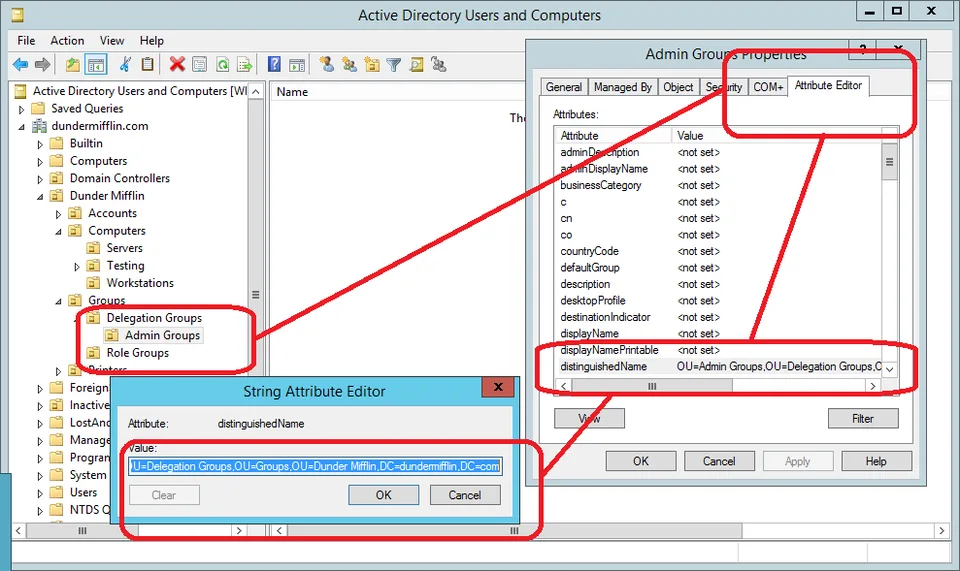
Task: Create a new group with the toolbar icon
Action: pos(350,64)
